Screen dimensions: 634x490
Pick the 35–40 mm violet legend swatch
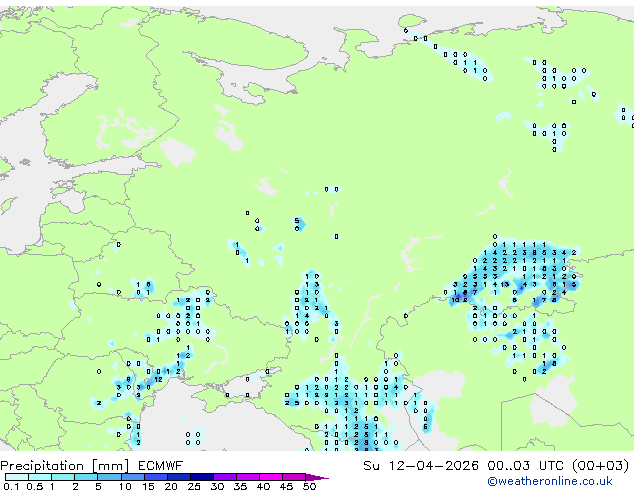coord(248,477)
